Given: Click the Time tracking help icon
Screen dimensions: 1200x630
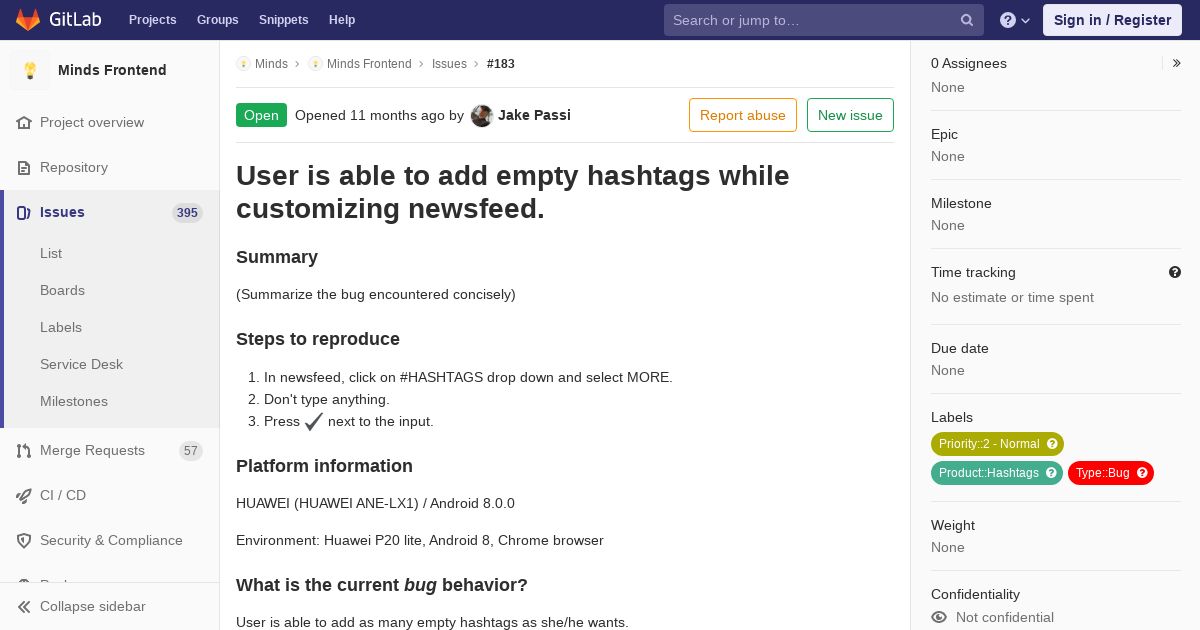Looking at the screenshot, I should (x=1175, y=272).
